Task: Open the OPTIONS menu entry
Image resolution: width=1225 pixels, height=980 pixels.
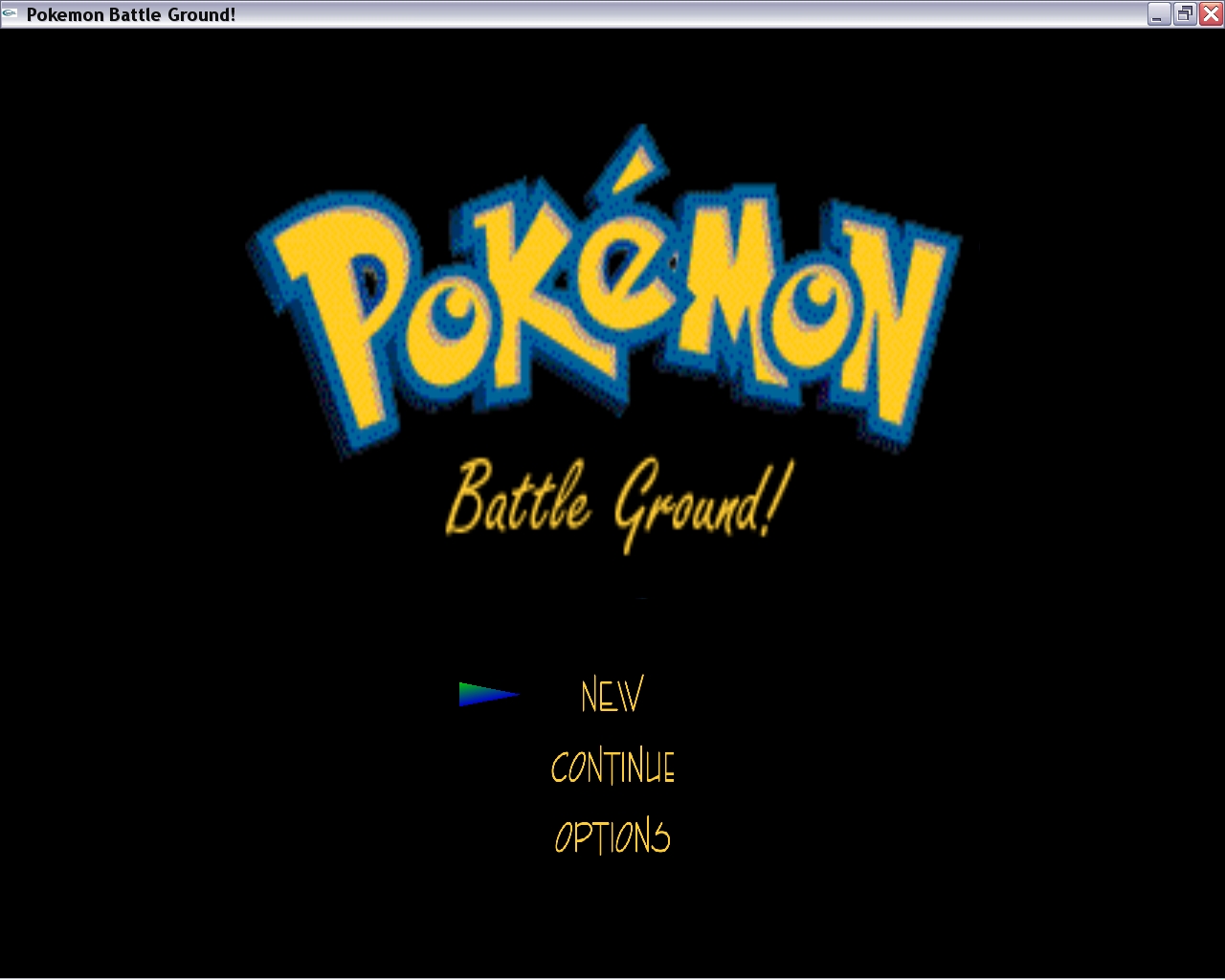Action: (612, 837)
